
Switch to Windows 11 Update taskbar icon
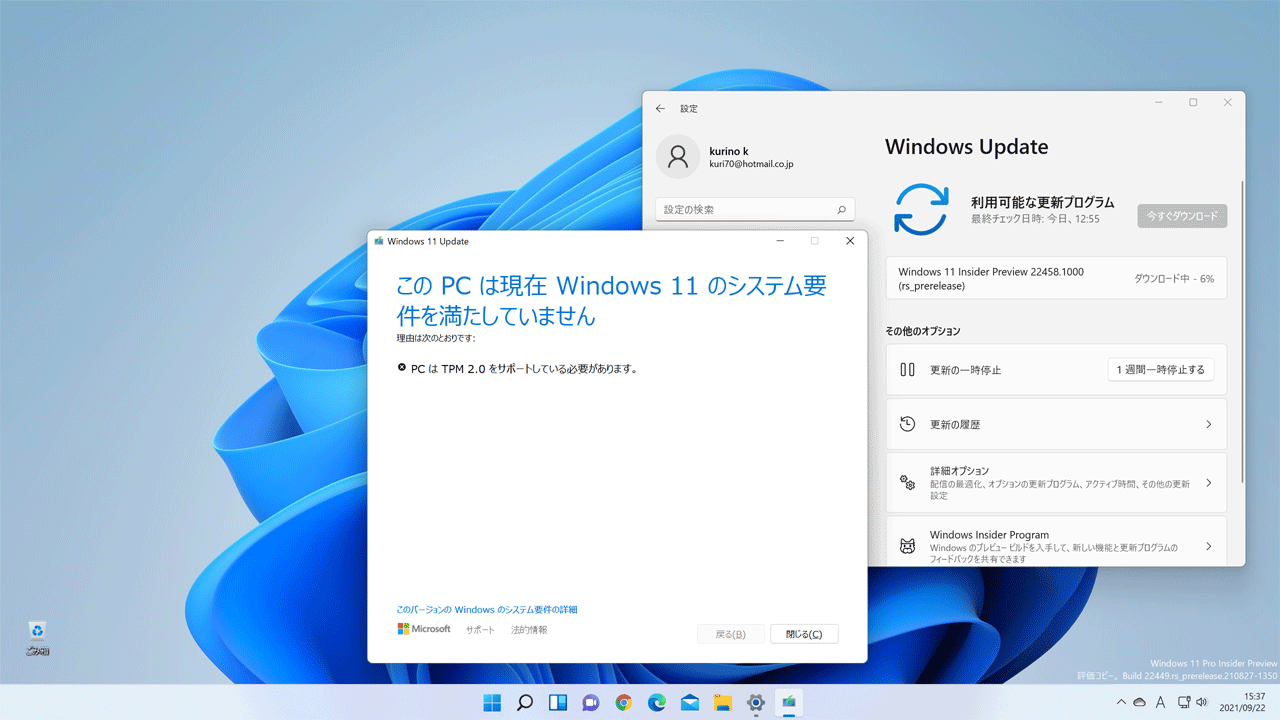pyautogui.click(x=789, y=703)
